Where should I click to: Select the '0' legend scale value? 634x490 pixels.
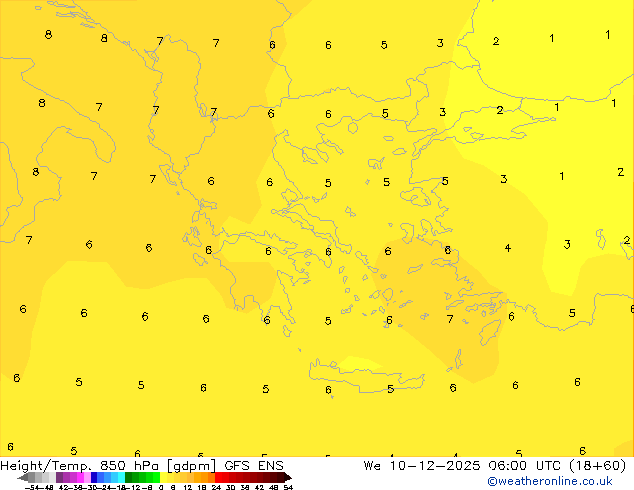click(161, 487)
